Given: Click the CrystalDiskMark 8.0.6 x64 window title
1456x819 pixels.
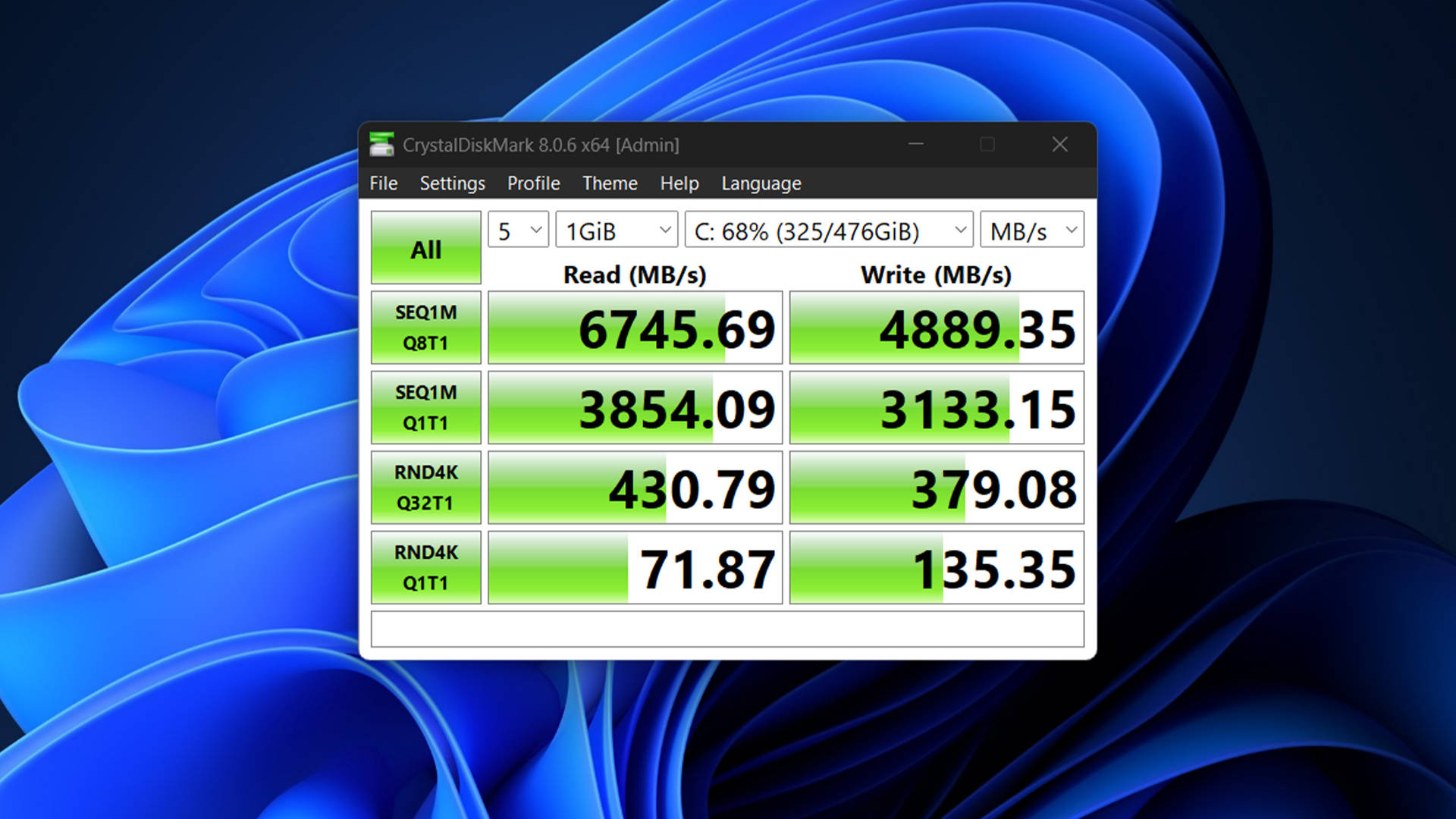Looking at the screenshot, I should click(x=541, y=145).
